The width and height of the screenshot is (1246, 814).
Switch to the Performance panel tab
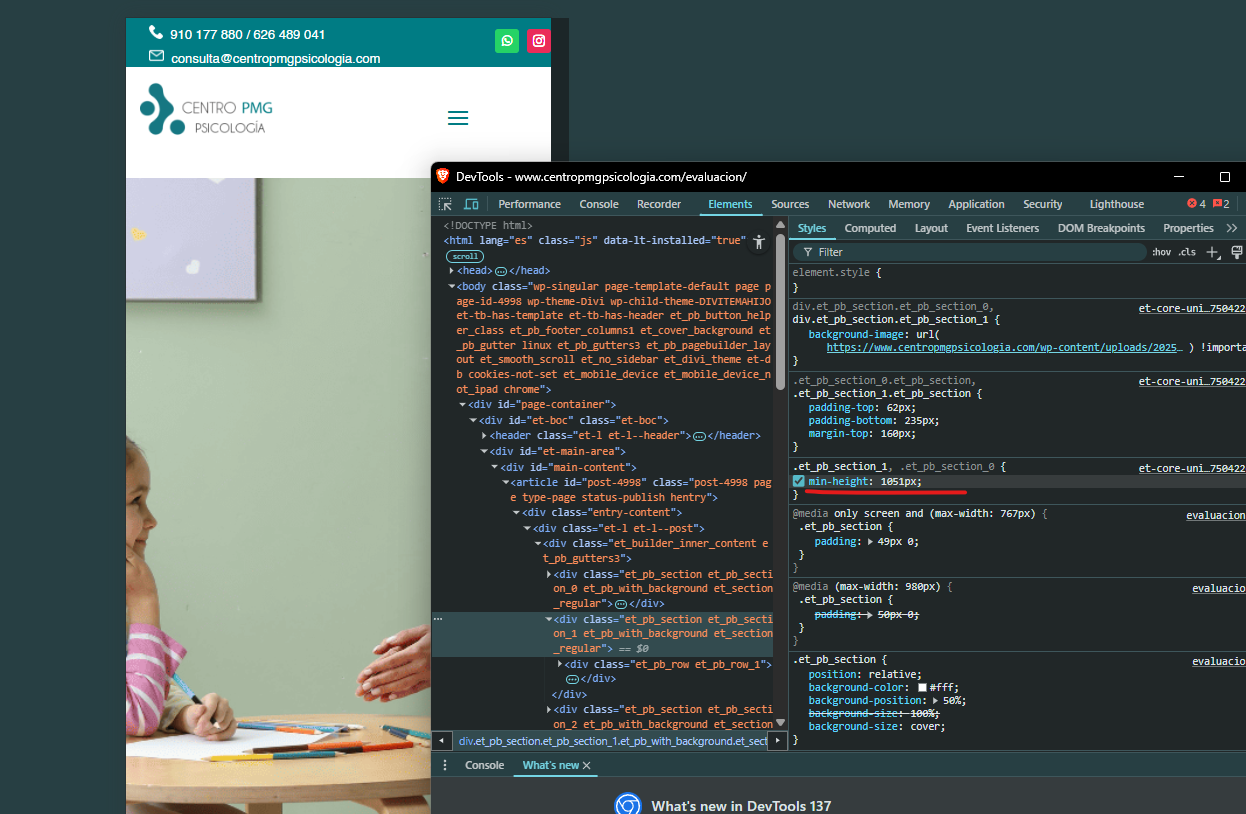[x=530, y=204]
